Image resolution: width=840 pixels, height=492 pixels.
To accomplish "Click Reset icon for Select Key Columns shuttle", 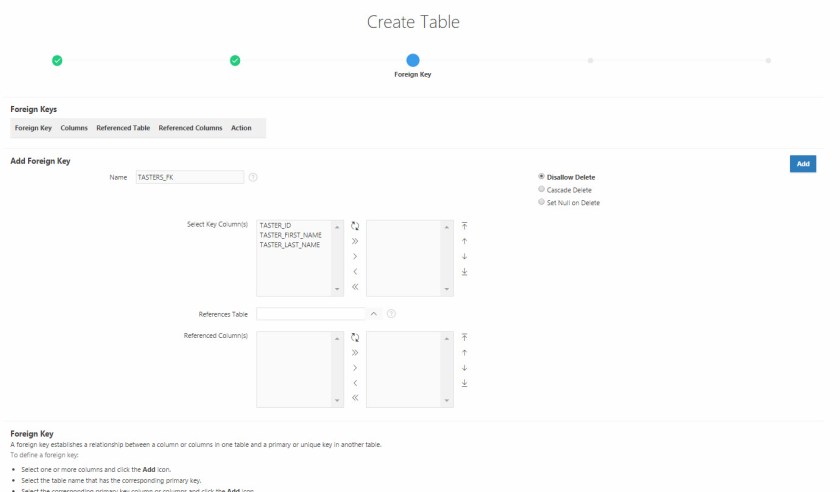I will 355,226.
